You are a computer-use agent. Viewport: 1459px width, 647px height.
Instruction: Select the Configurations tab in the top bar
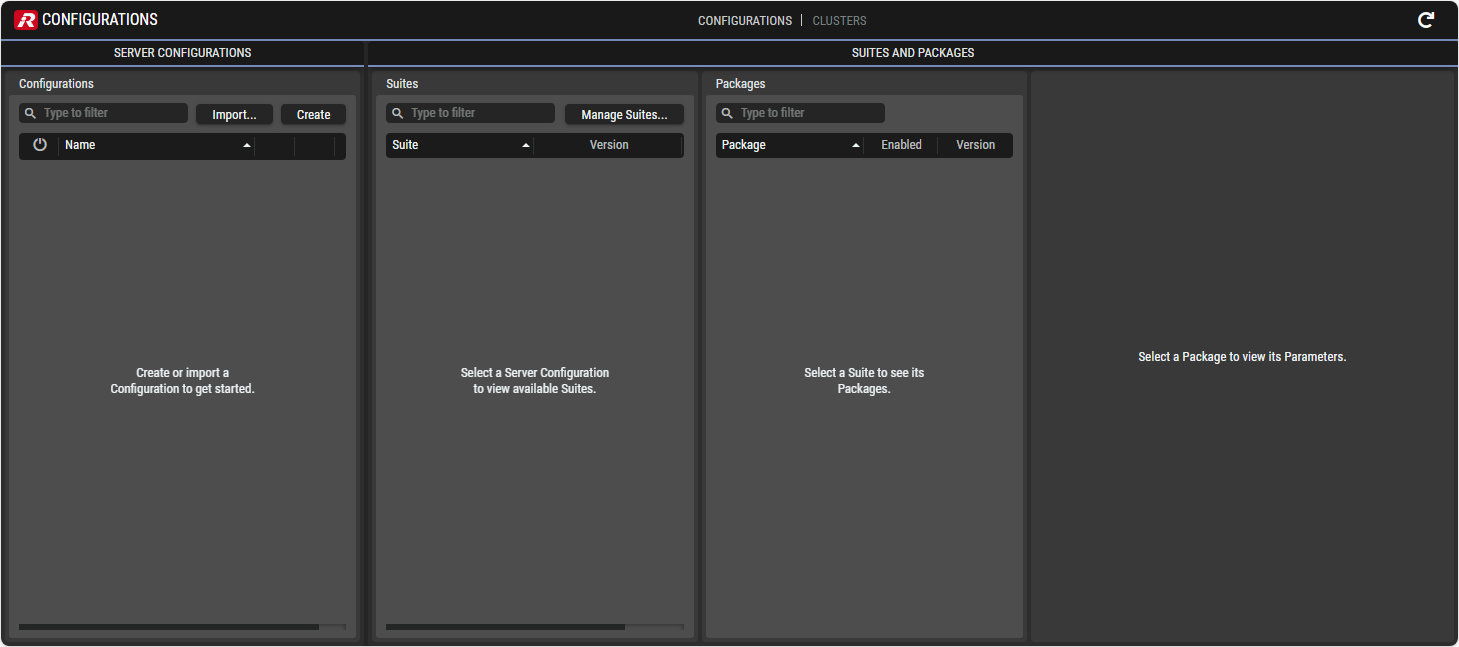coord(744,21)
